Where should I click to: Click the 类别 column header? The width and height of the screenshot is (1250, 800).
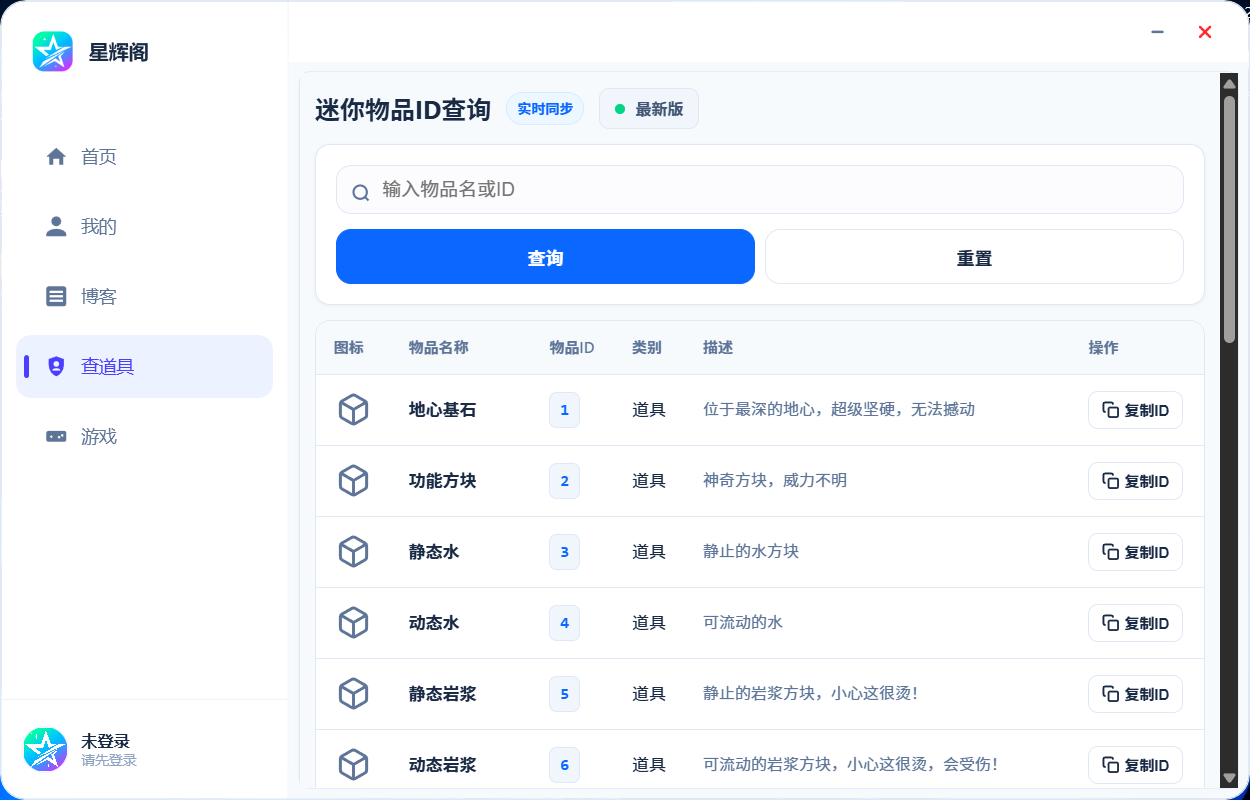click(647, 348)
